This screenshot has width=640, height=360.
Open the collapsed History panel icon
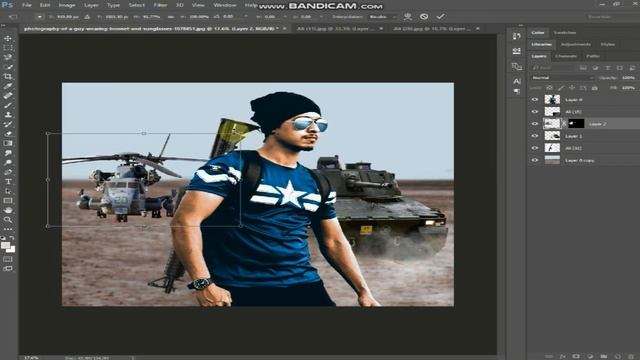pyautogui.click(x=517, y=36)
